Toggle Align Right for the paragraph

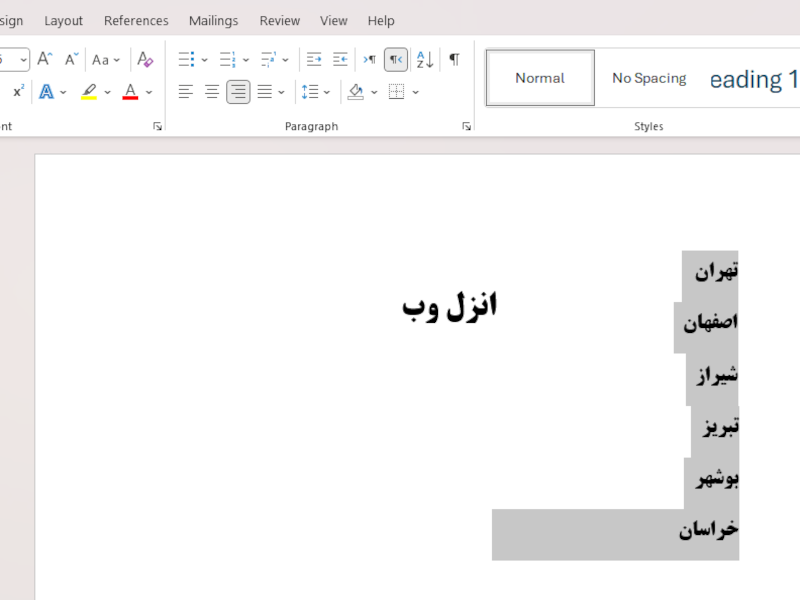click(x=238, y=92)
